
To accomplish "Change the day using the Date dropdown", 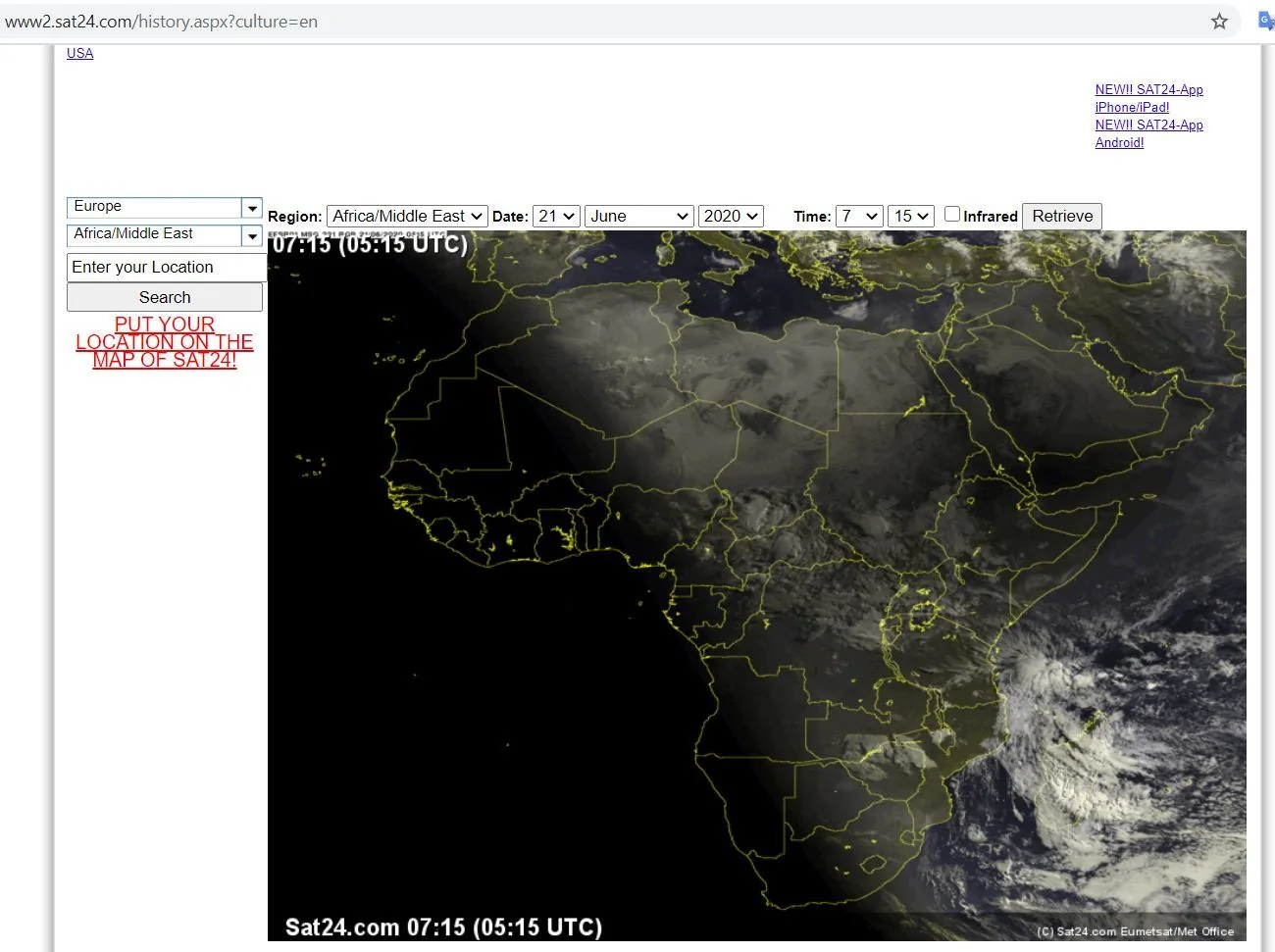I will [x=556, y=217].
